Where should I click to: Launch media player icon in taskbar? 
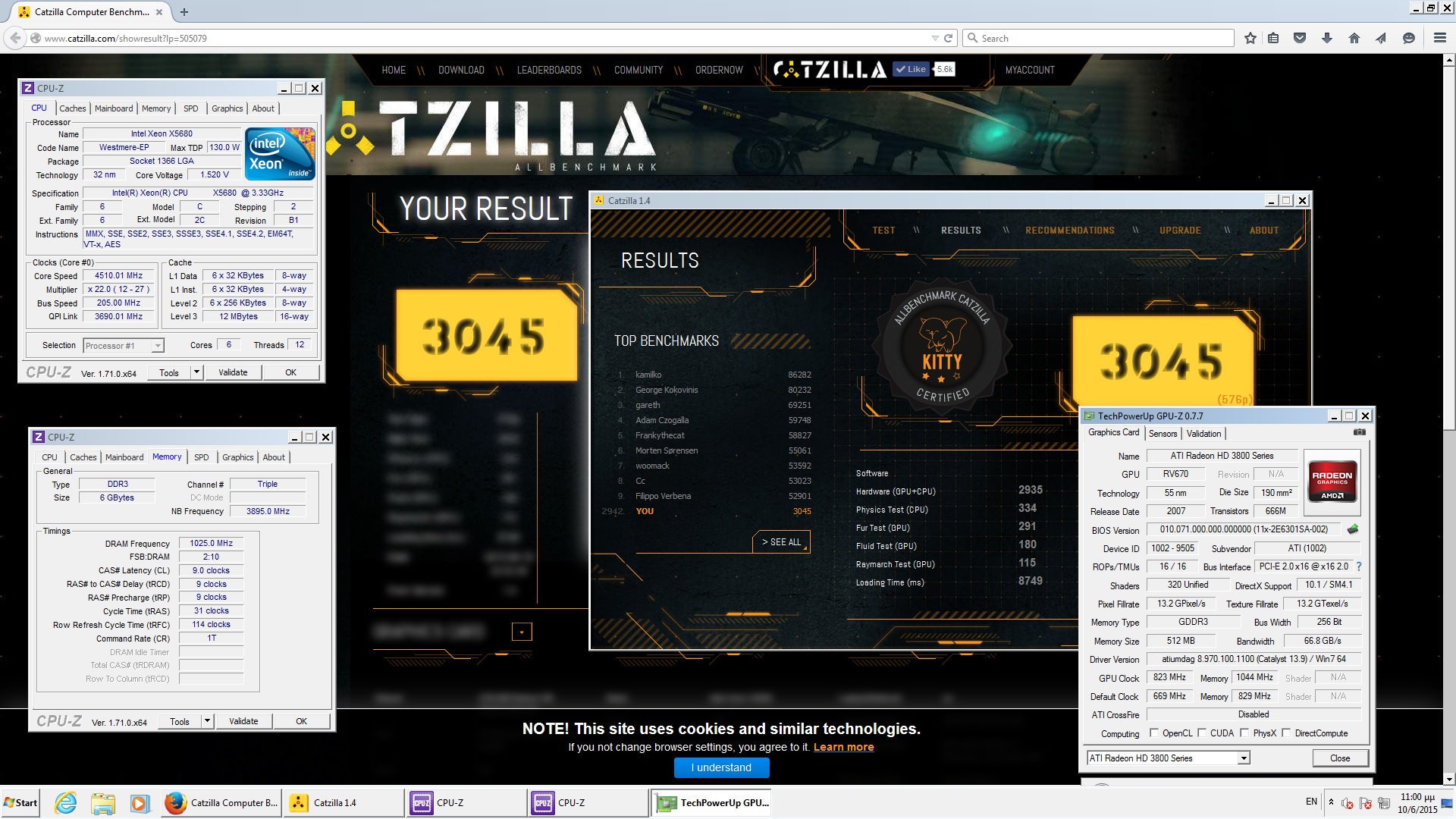[139, 802]
